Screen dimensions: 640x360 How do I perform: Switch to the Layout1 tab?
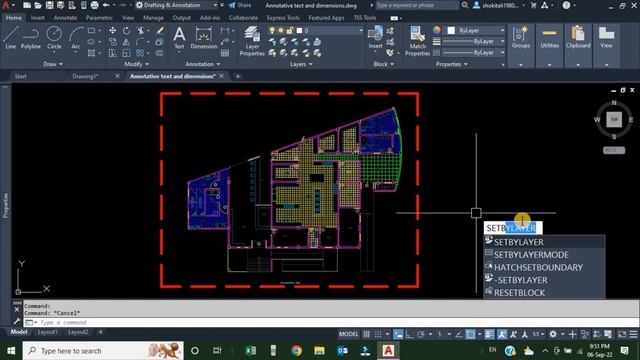48,332
